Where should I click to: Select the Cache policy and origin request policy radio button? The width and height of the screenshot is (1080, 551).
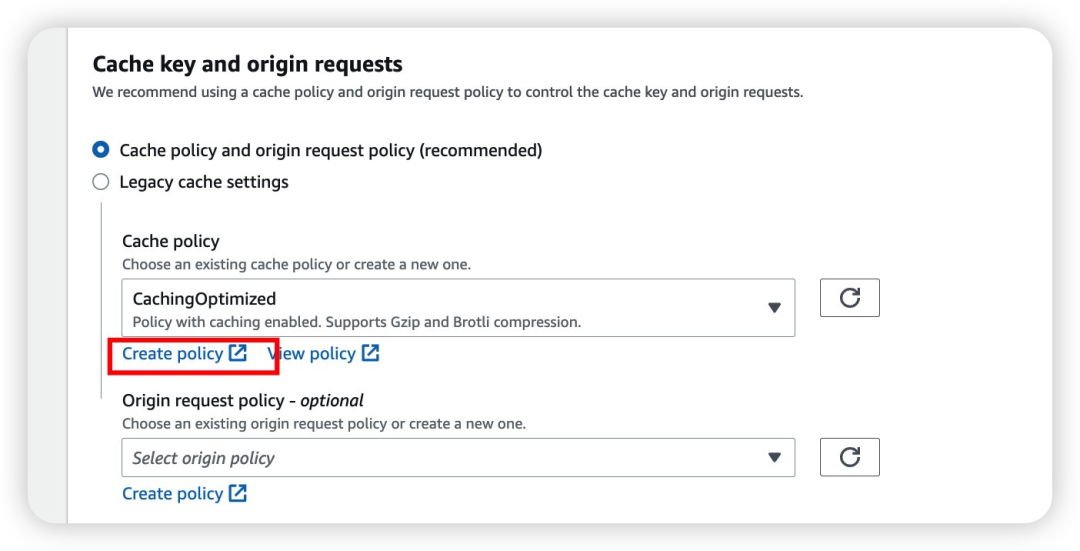101,150
